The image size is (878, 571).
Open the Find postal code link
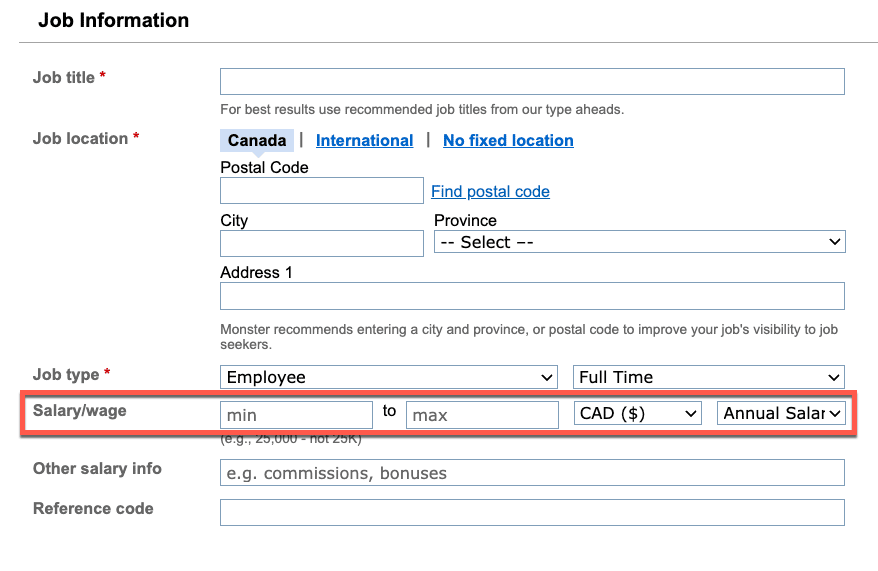click(x=490, y=191)
